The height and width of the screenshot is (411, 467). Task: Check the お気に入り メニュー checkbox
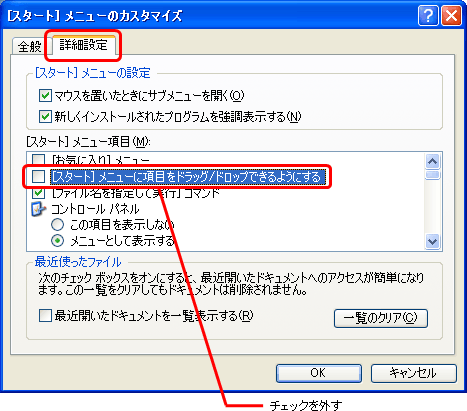click(38, 159)
